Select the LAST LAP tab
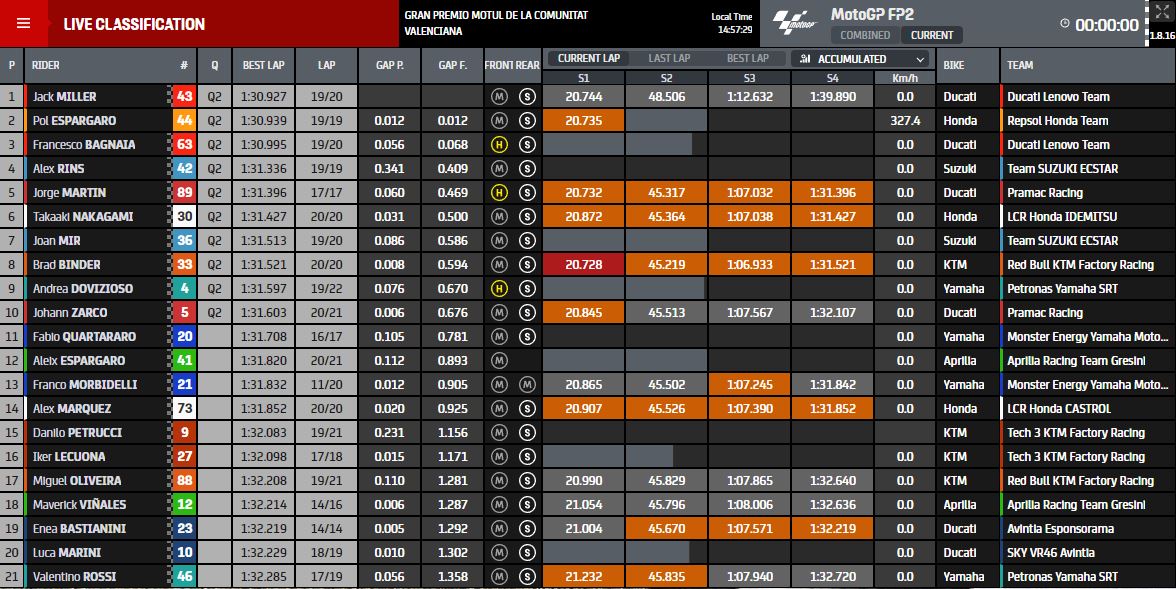Viewport: 1176px width, 589px height. [x=669, y=59]
